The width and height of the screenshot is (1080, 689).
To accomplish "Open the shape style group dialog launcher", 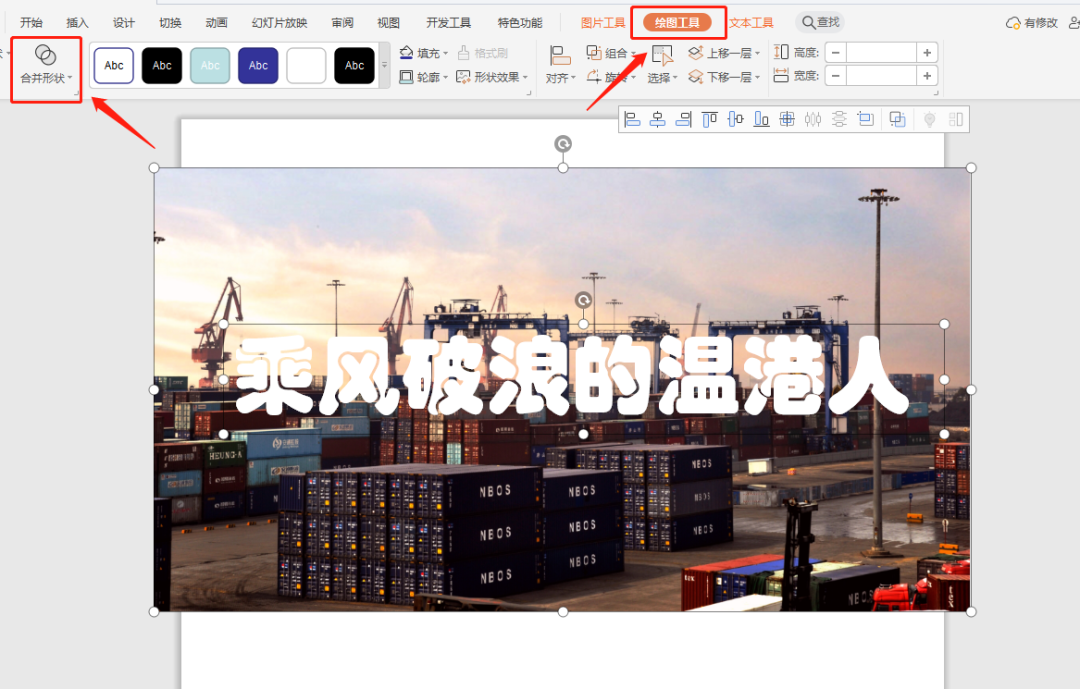I will pyautogui.click(x=529, y=92).
